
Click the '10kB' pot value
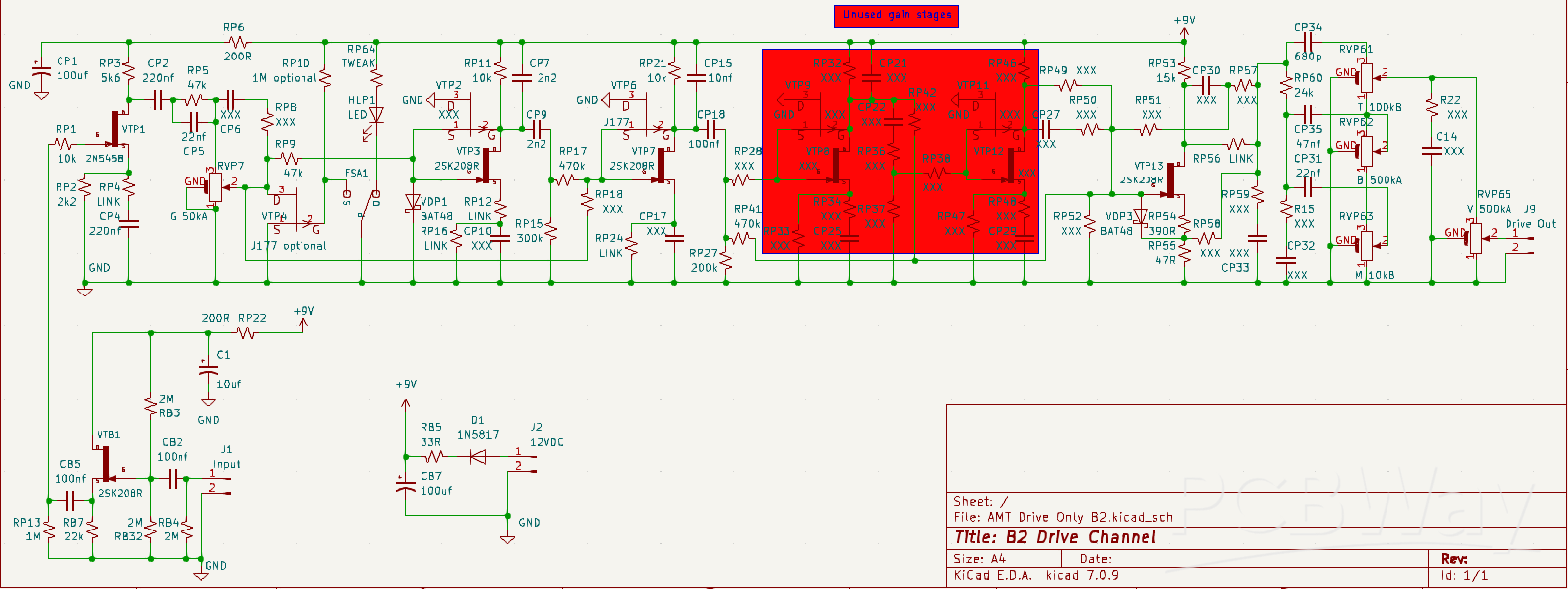coord(1381,275)
